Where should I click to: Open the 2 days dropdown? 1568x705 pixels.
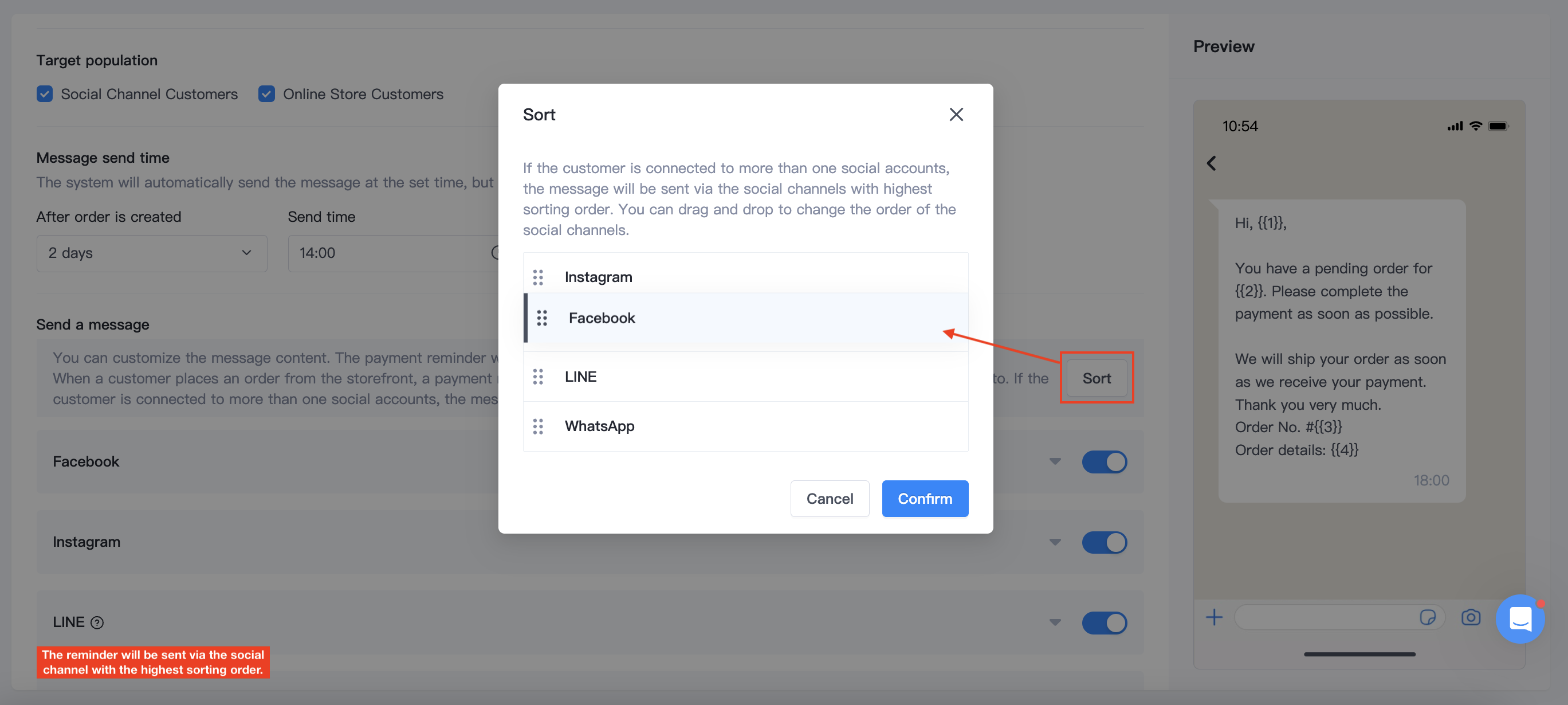click(152, 253)
